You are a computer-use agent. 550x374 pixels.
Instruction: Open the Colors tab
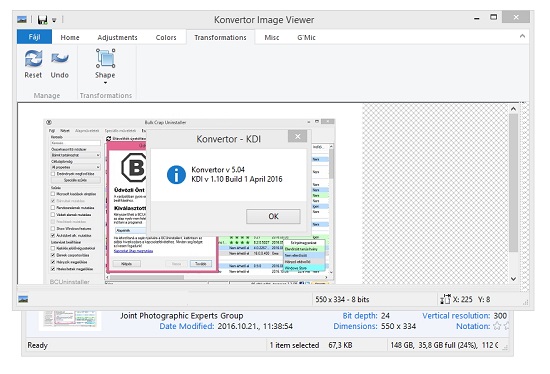[166, 37]
